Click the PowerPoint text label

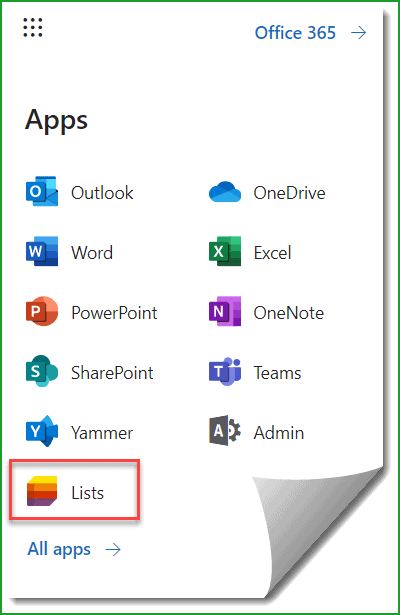pos(114,313)
